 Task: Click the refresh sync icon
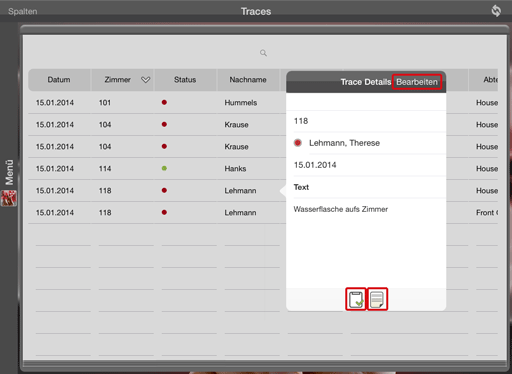pos(496,11)
